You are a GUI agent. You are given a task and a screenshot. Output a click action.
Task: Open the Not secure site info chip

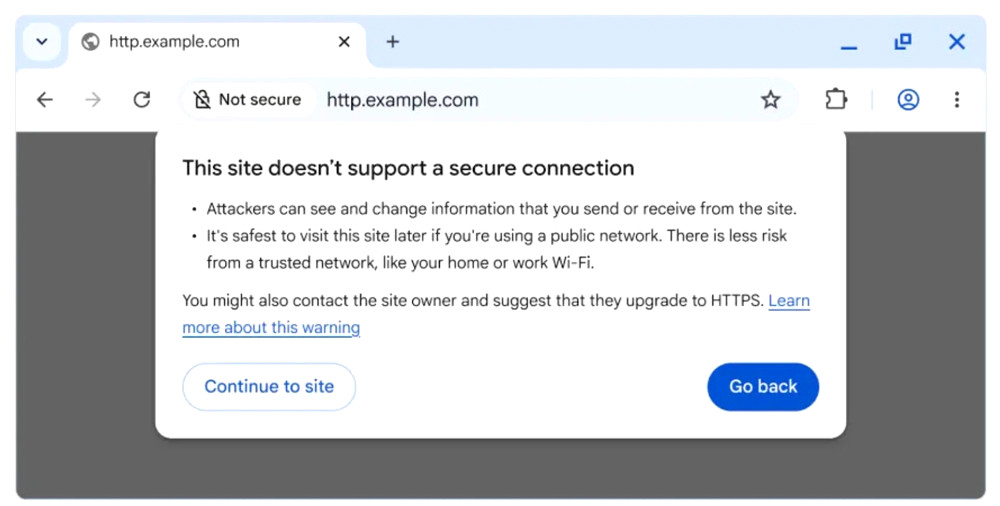(x=247, y=100)
